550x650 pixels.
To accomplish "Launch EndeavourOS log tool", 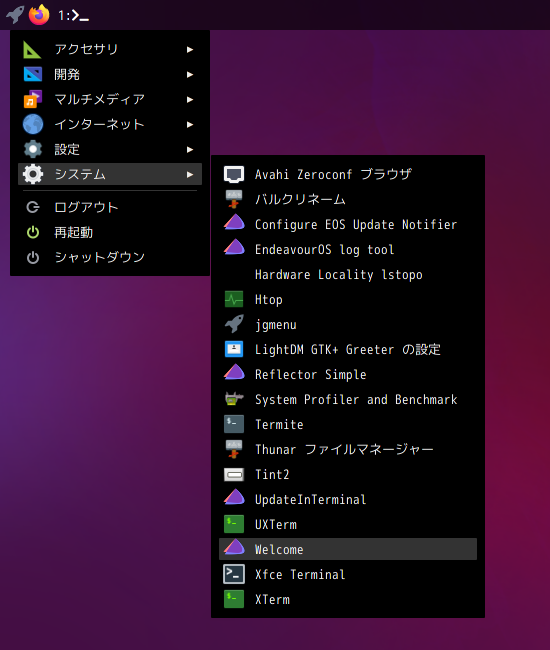I will [348, 249].
